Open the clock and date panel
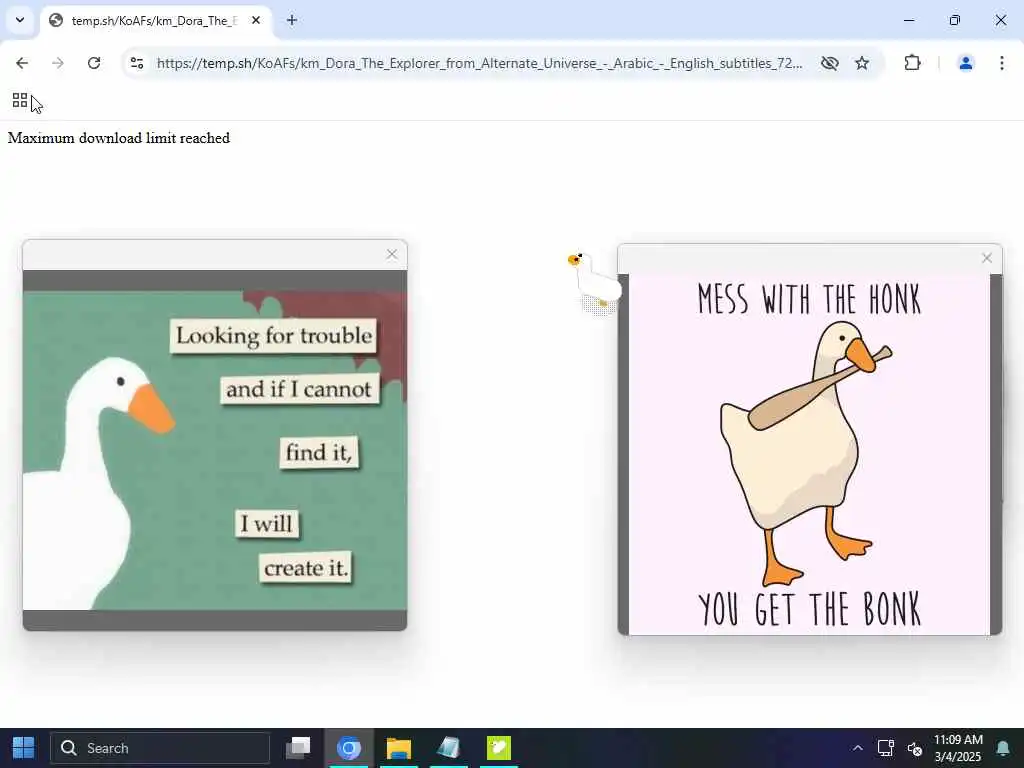1024x768 pixels. pos(958,748)
